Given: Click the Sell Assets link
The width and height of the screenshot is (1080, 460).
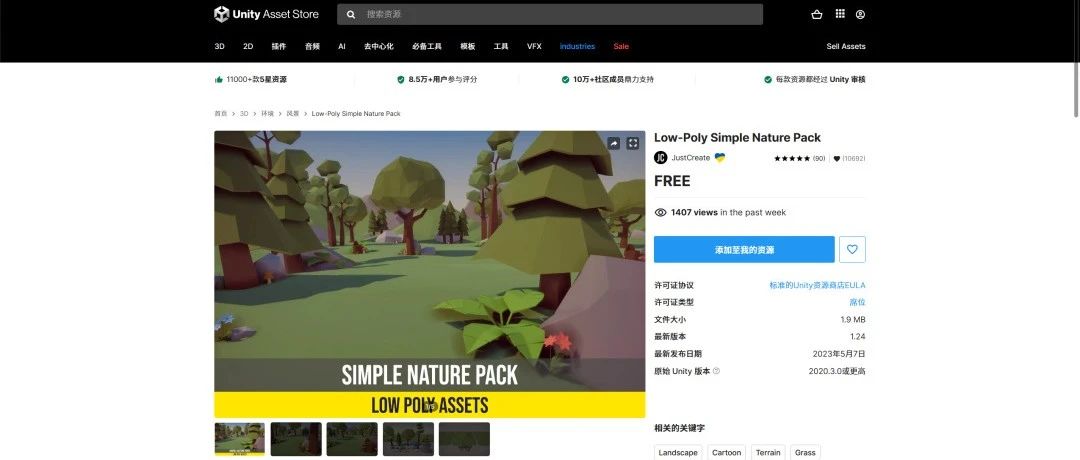Looking at the screenshot, I should [846, 46].
